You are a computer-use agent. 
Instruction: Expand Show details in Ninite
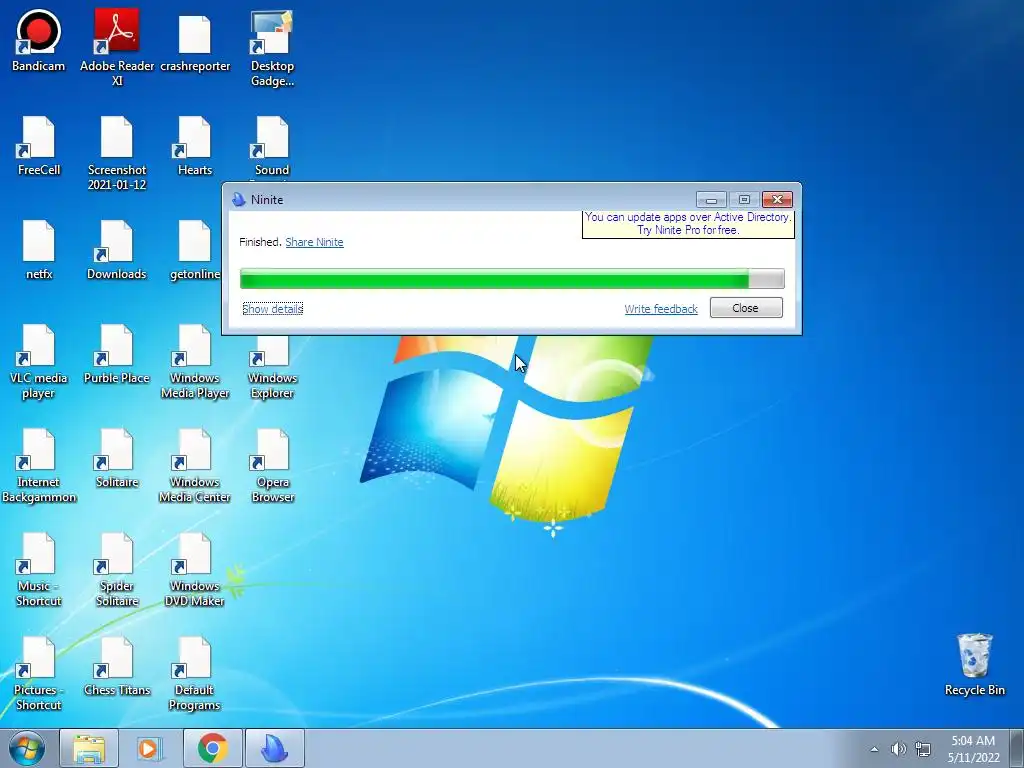(x=272, y=308)
